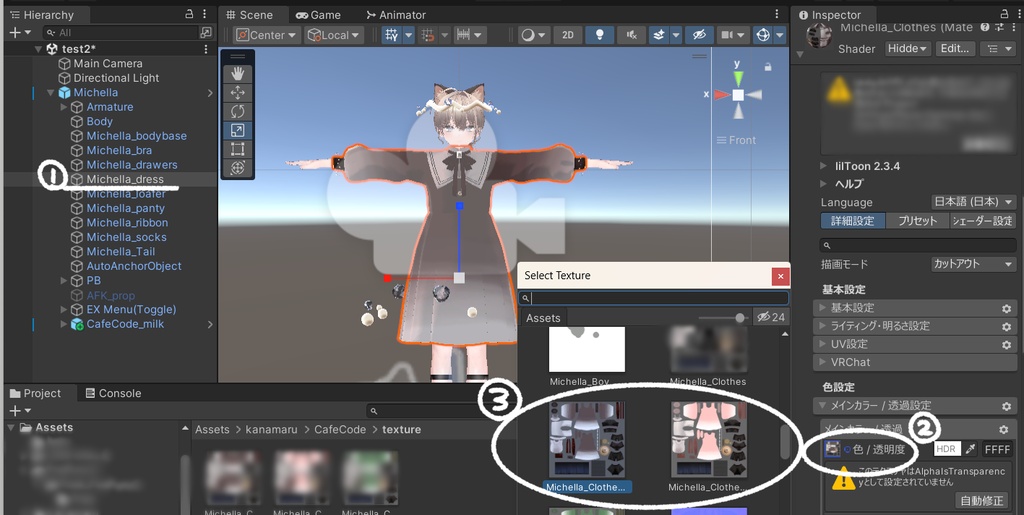This screenshot has width=1024, height=515.
Task: Open the Language dropdown
Action: click(x=973, y=202)
